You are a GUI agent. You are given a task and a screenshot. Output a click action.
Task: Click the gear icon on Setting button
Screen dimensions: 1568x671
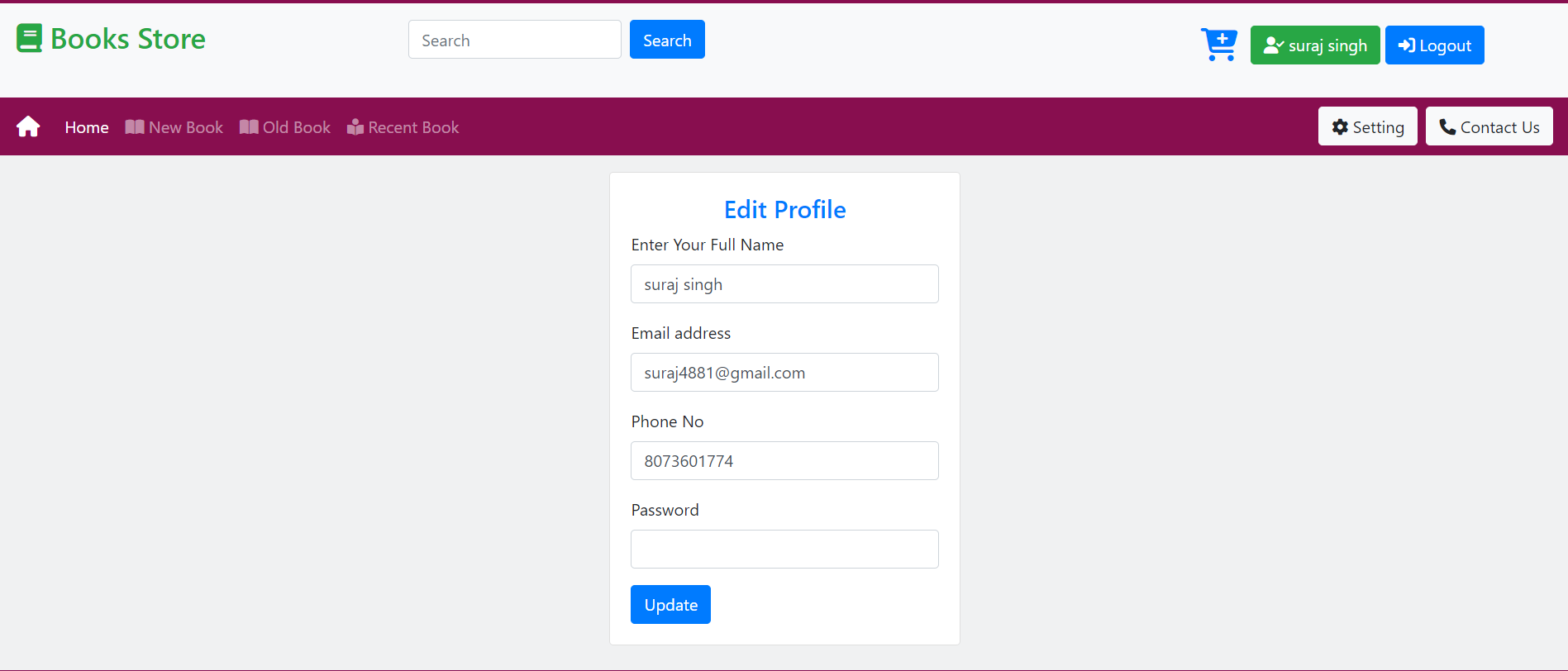1340,126
